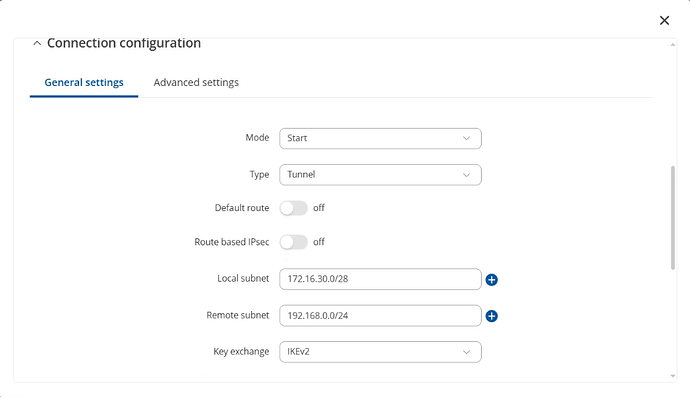This screenshot has height=397, width=690.
Task: Click the Key exchange label
Action: click(x=241, y=351)
